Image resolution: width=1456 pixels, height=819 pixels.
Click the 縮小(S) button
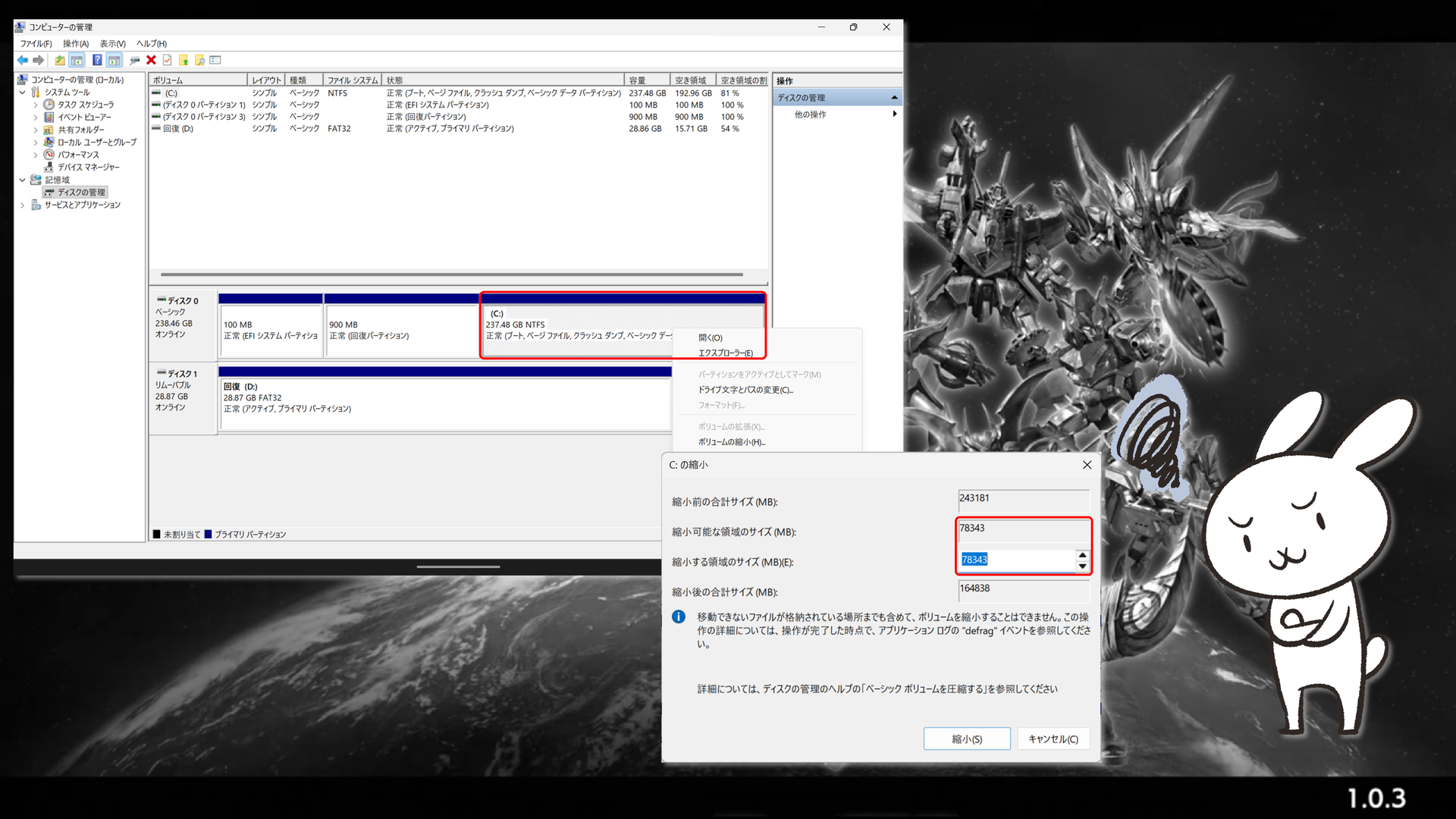(x=966, y=739)
